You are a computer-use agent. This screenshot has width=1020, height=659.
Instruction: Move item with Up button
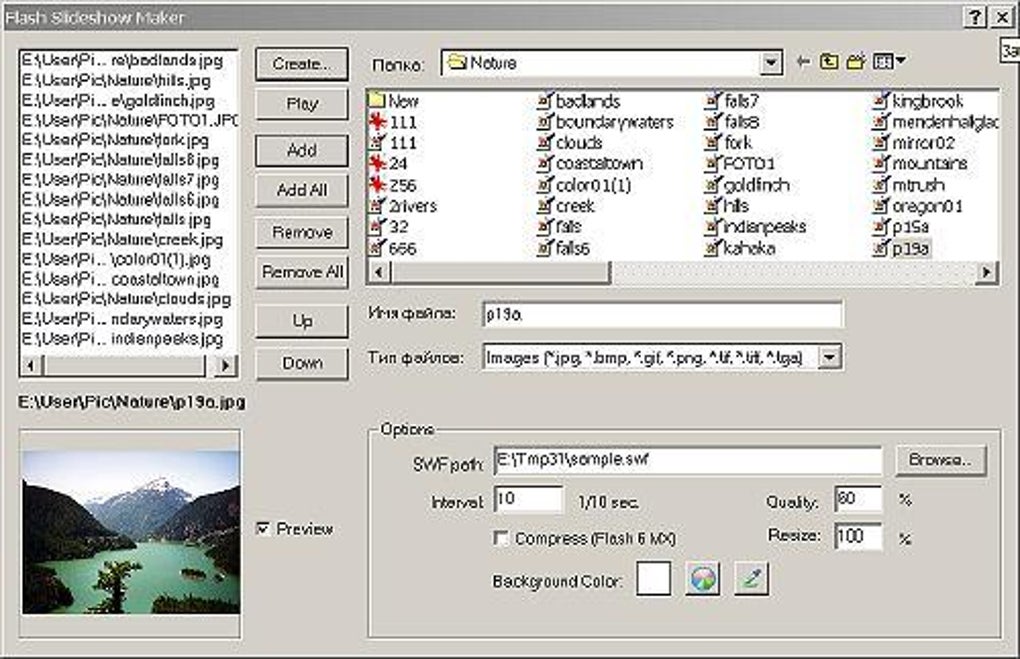pos(302,321)
